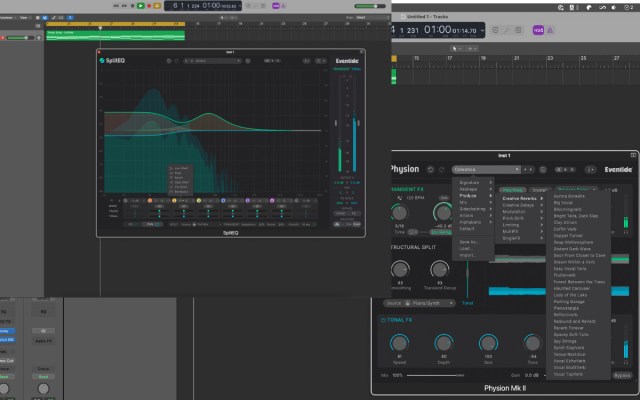Click the green play button in Logic transport
This screenshot has height=400, width=640.
[x=140, y=6]
